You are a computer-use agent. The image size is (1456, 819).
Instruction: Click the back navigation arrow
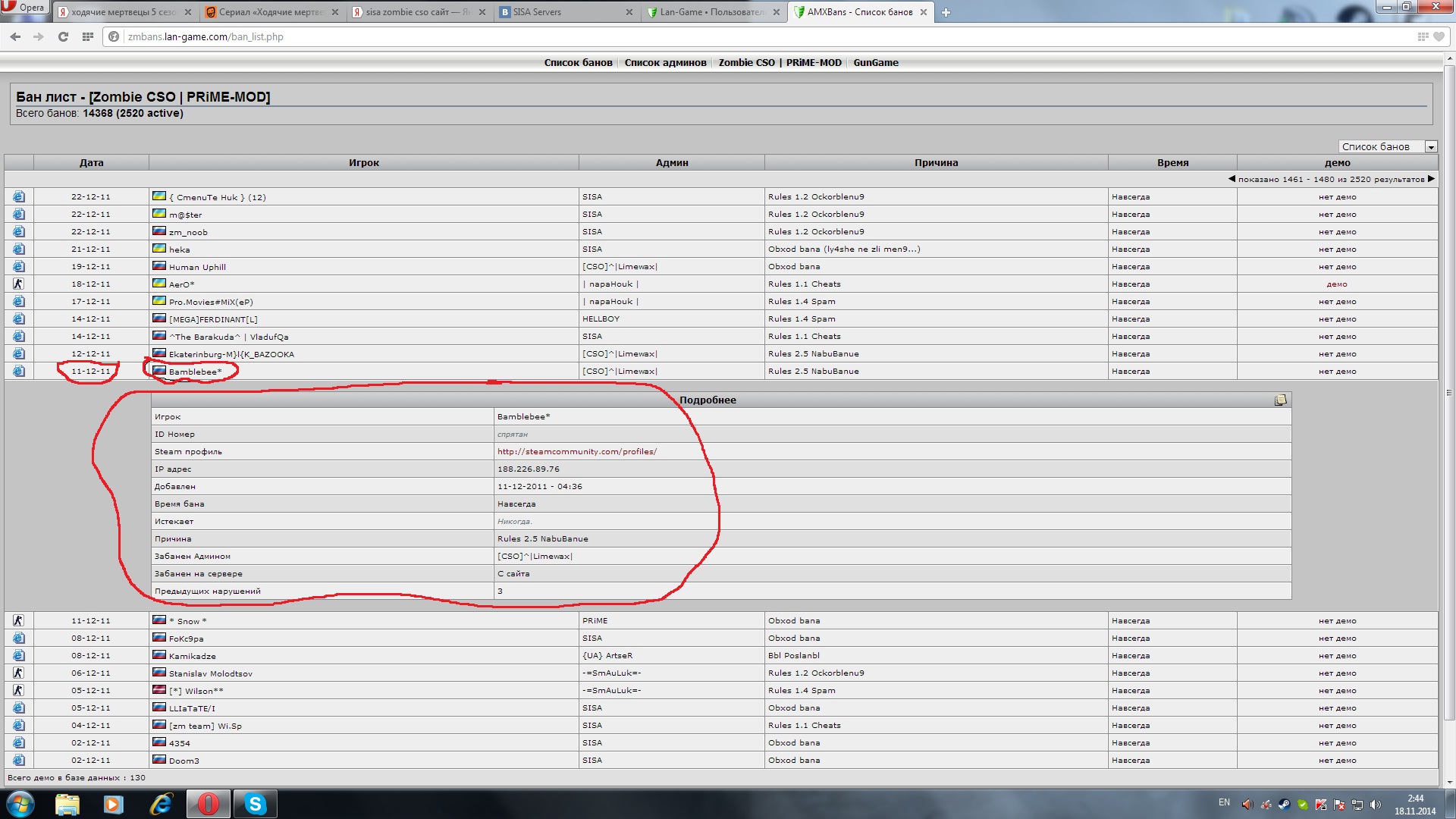16,36
